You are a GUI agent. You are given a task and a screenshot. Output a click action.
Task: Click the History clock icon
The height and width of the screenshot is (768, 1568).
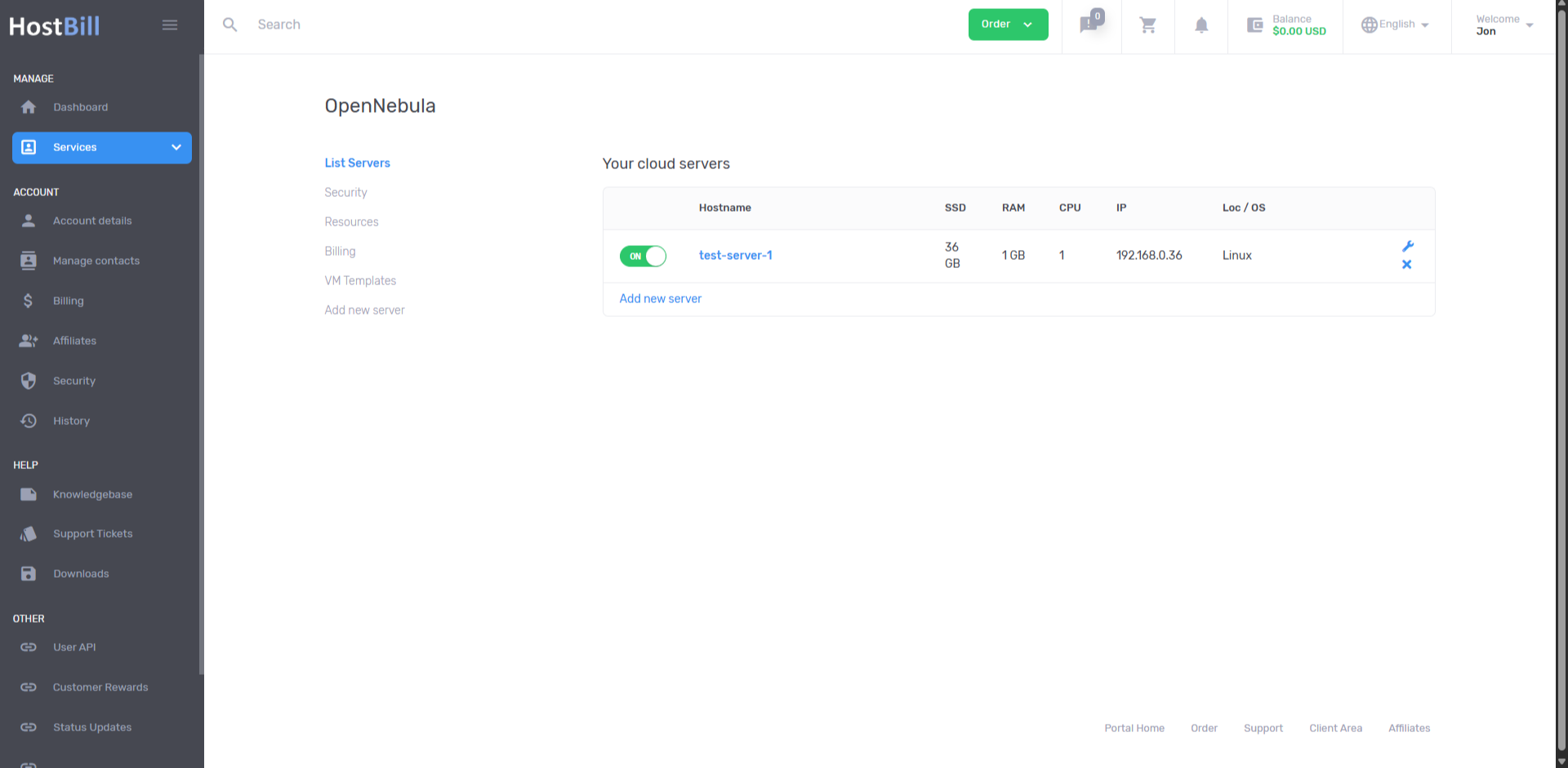click(x=29, y=421)
